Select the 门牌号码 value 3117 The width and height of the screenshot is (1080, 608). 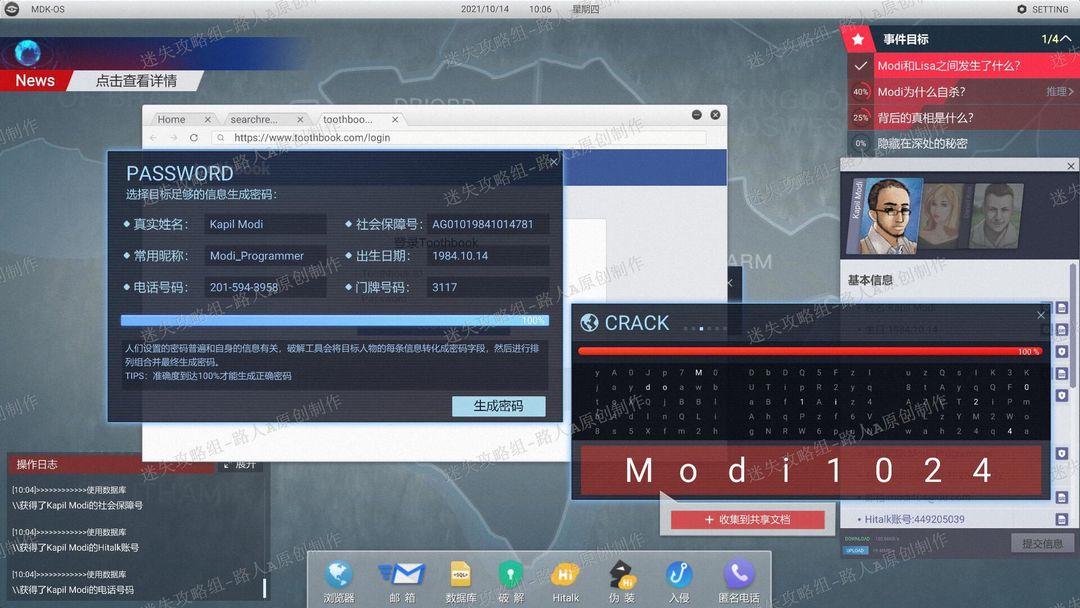pos(488,287)
